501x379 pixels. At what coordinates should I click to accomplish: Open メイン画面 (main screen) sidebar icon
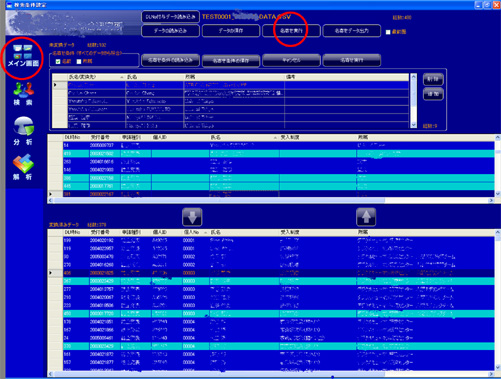coord(23,55)
